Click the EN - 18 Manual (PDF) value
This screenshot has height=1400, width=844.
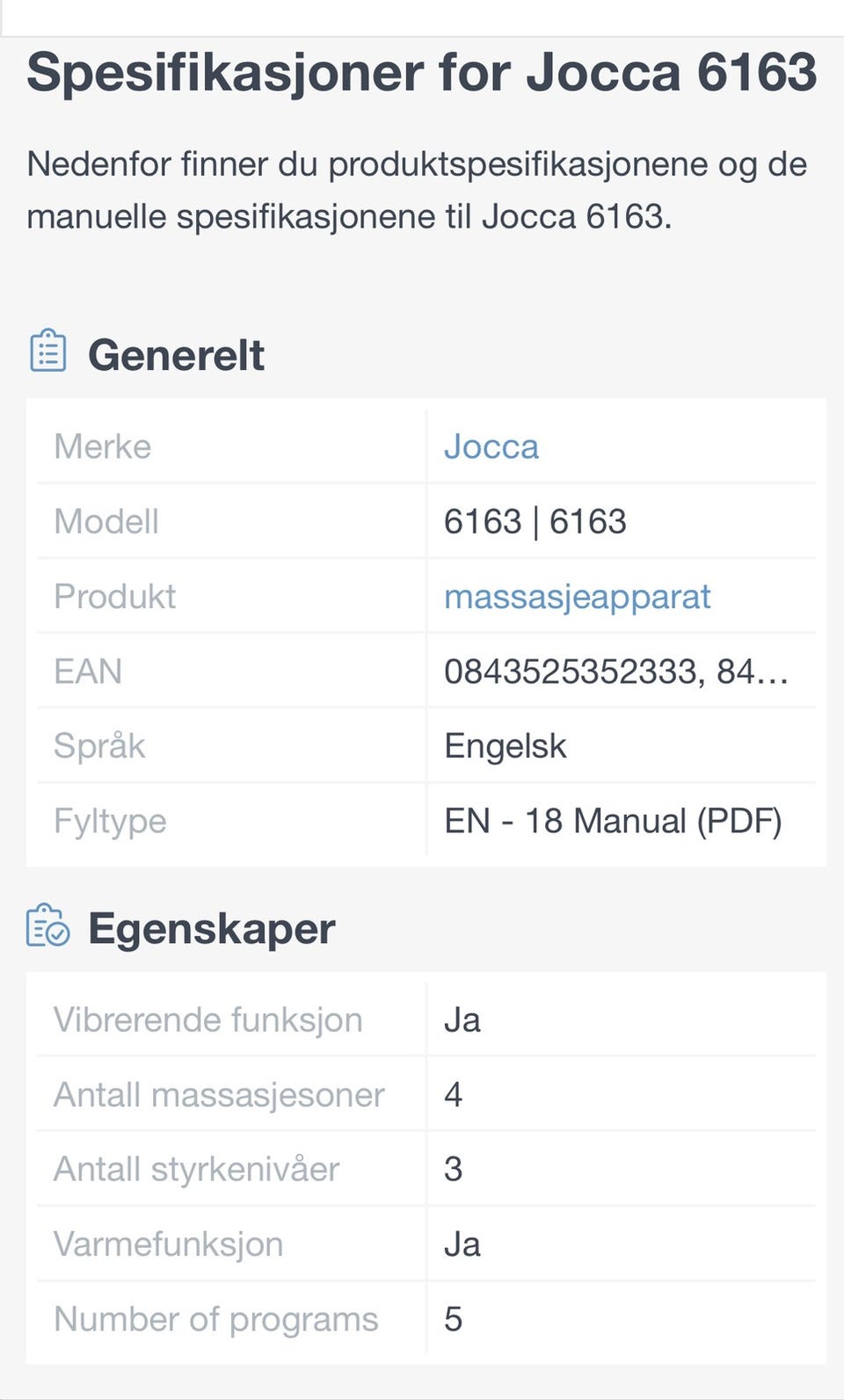613,821
